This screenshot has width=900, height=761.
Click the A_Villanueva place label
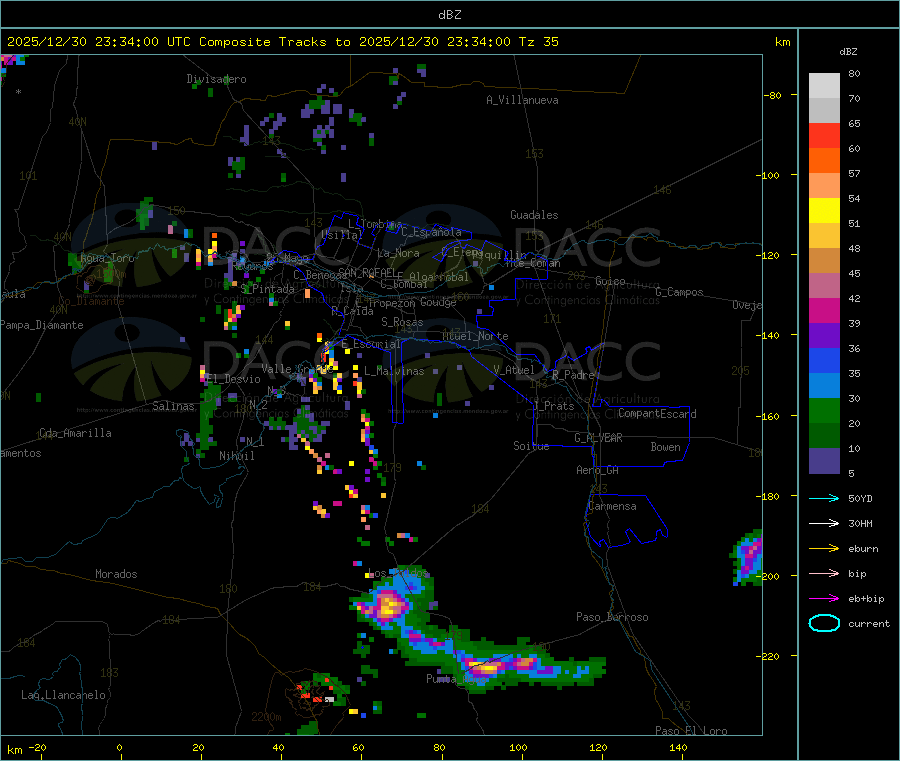coord(522,100)
